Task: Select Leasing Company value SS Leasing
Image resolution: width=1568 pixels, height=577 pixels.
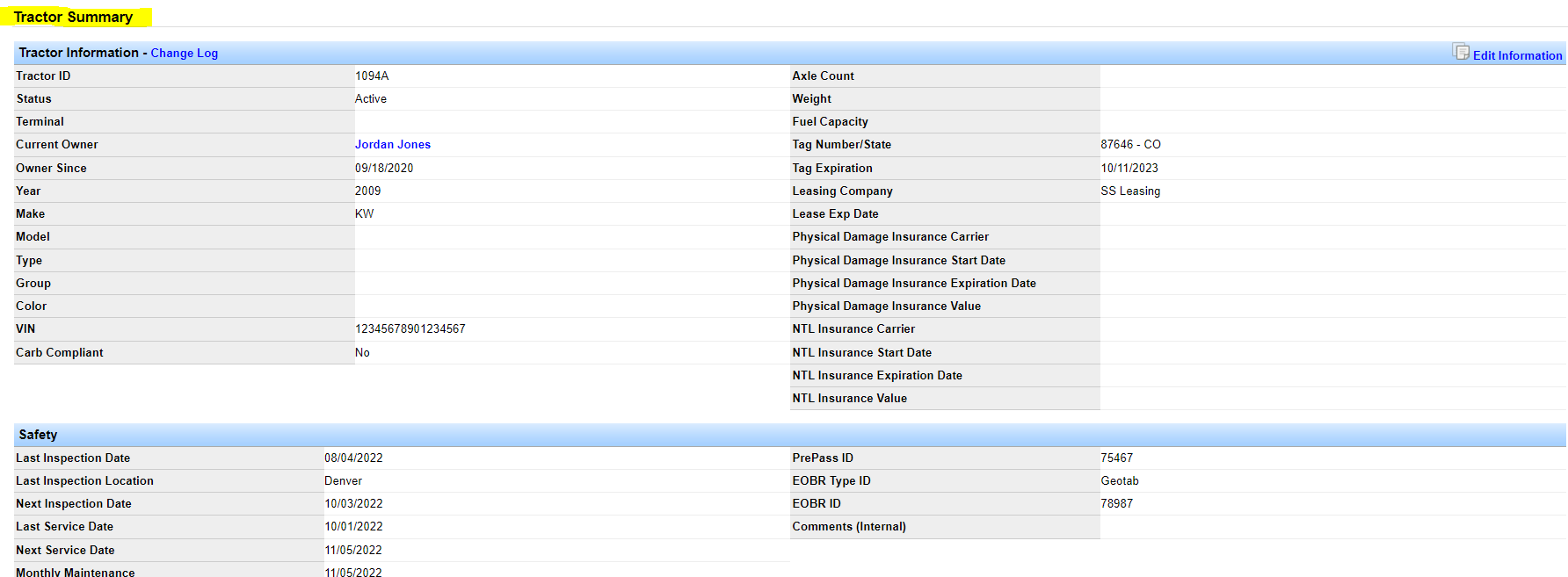Action: tap(1130, 191)
